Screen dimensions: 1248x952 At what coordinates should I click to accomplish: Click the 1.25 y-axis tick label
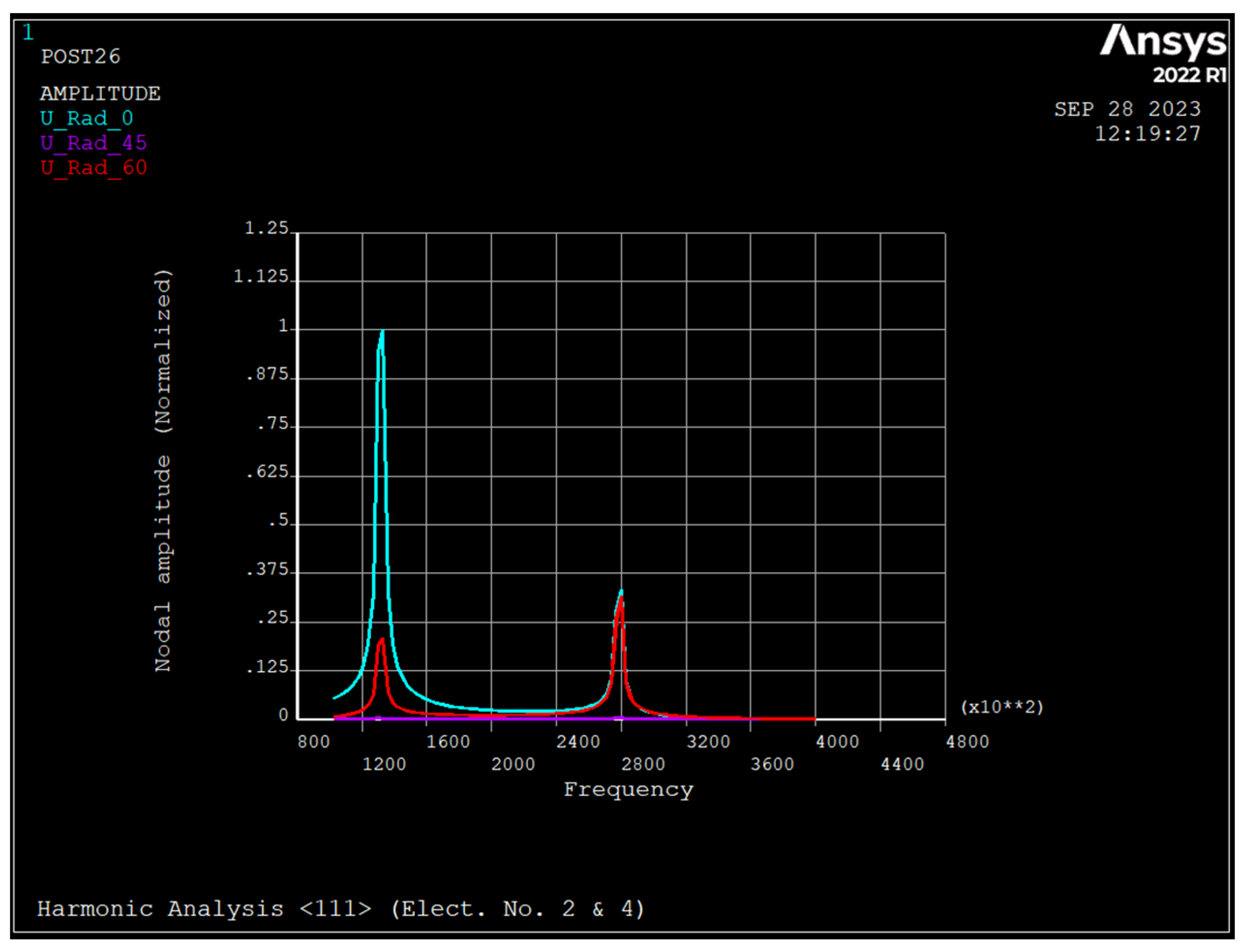coord(266,228)
